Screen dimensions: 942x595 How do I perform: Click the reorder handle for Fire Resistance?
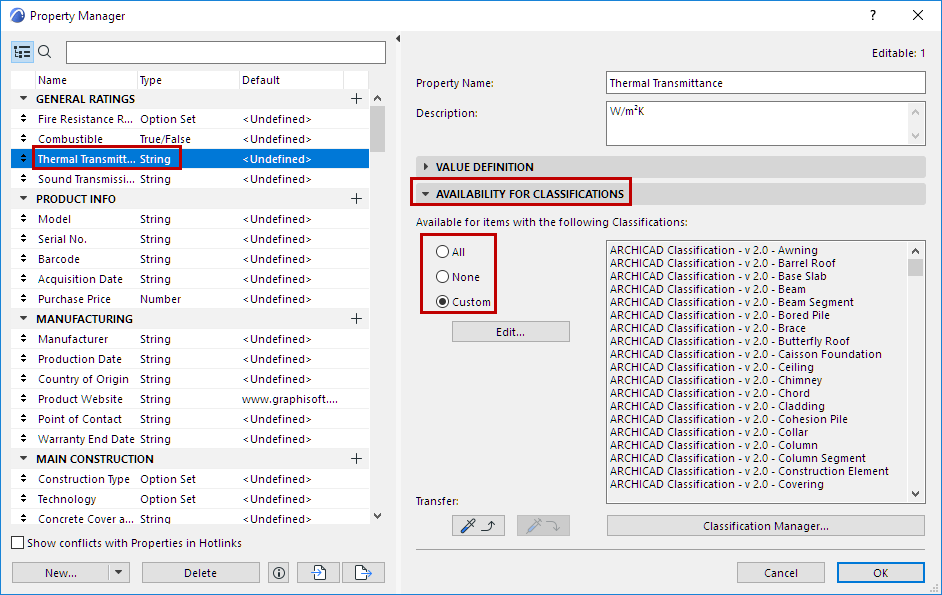23,118
